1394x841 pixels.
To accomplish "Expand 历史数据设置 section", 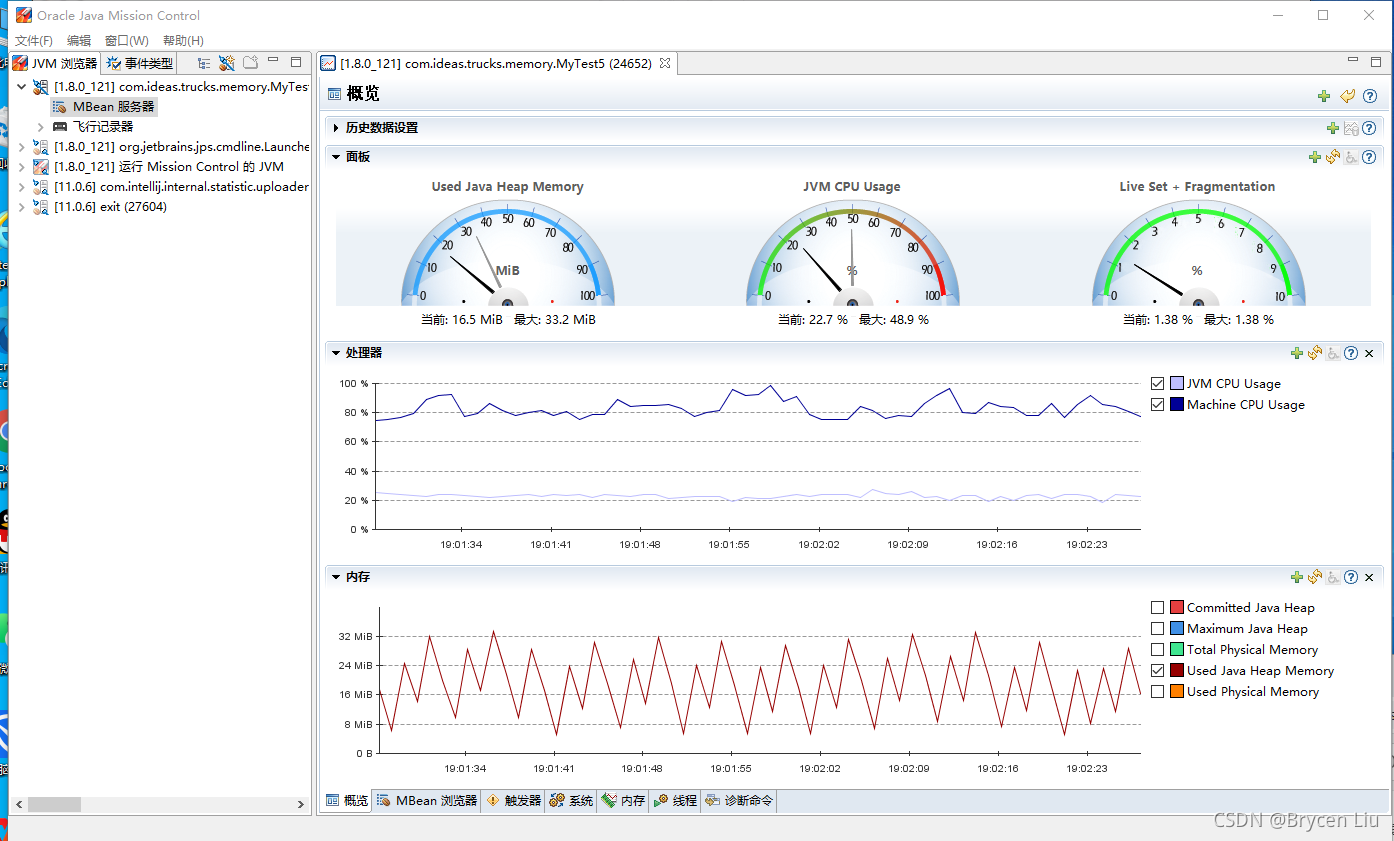I will coord(337,128).
